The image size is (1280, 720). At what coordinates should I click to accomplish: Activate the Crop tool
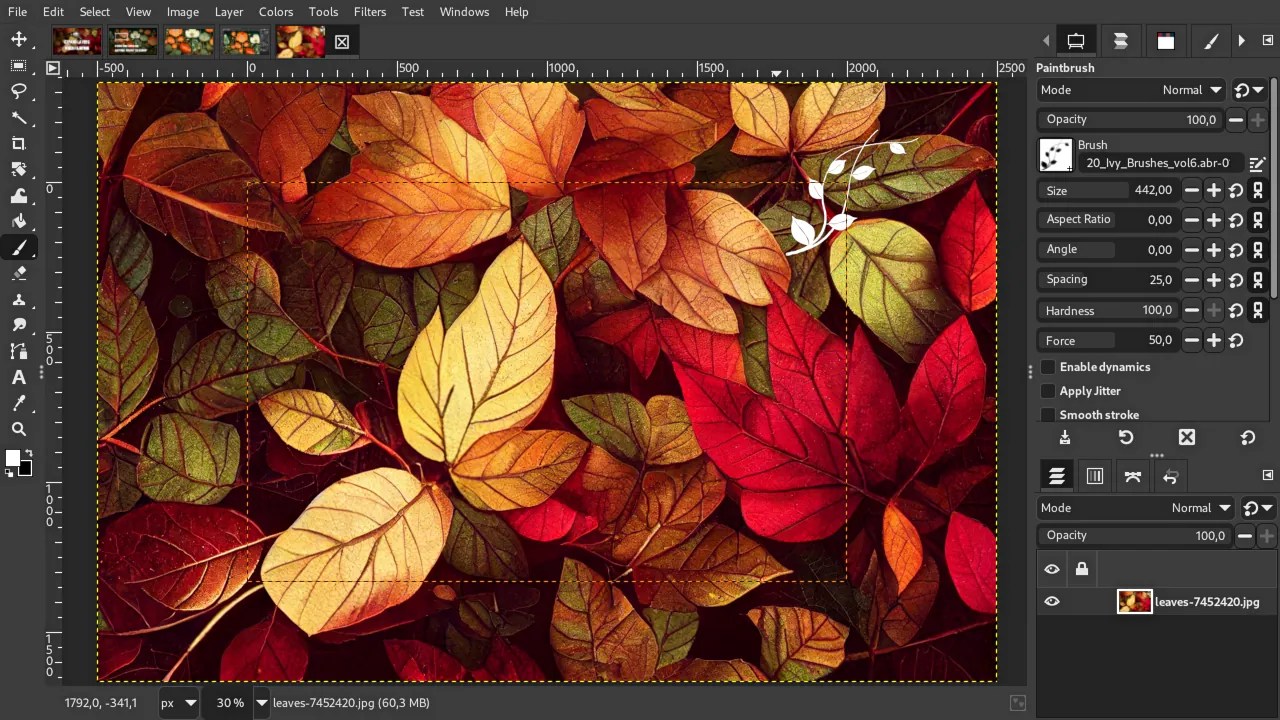tap(20, 143)
